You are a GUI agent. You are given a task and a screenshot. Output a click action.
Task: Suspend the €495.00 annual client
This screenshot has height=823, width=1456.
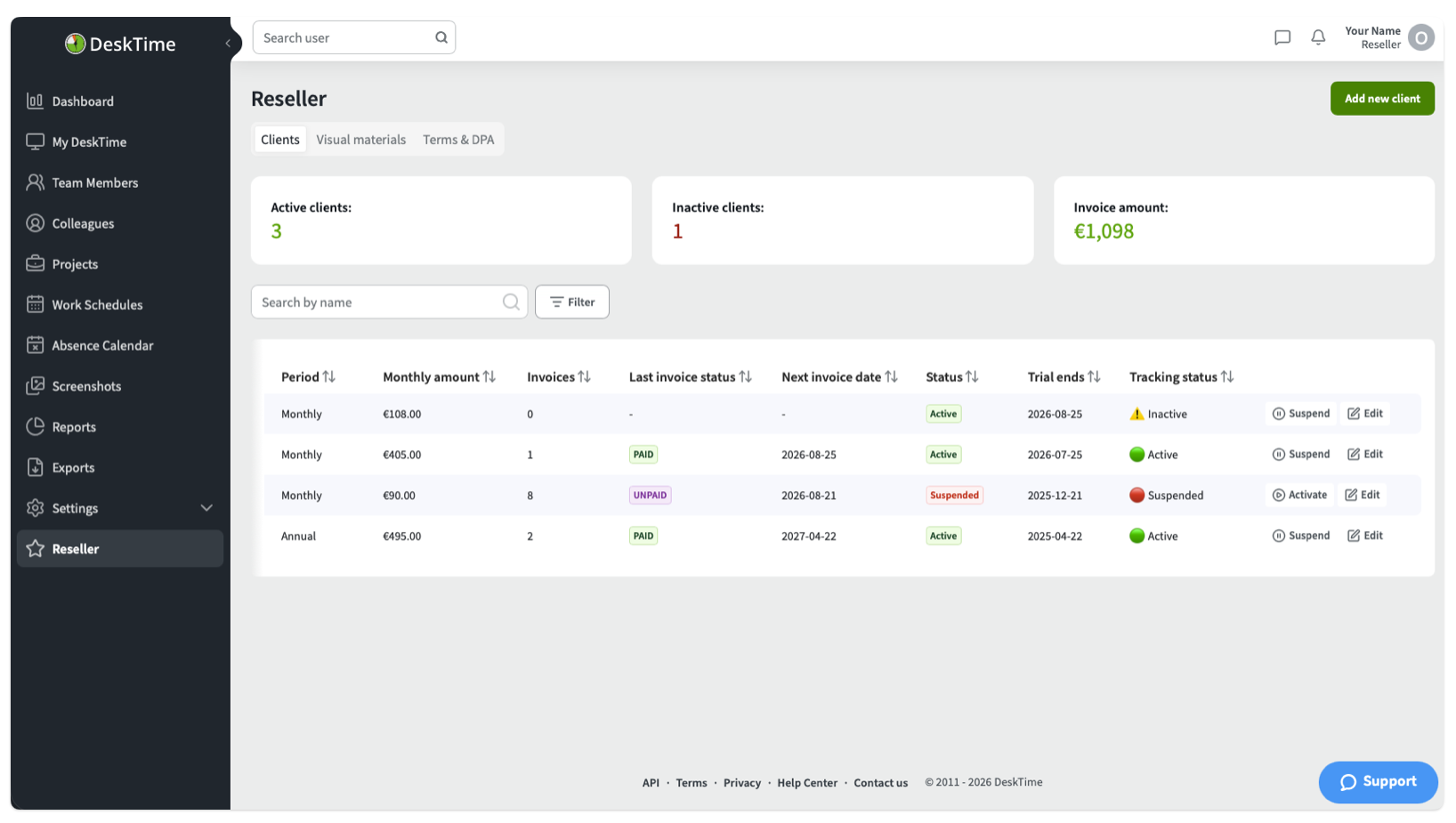(x=1300, y=536)
